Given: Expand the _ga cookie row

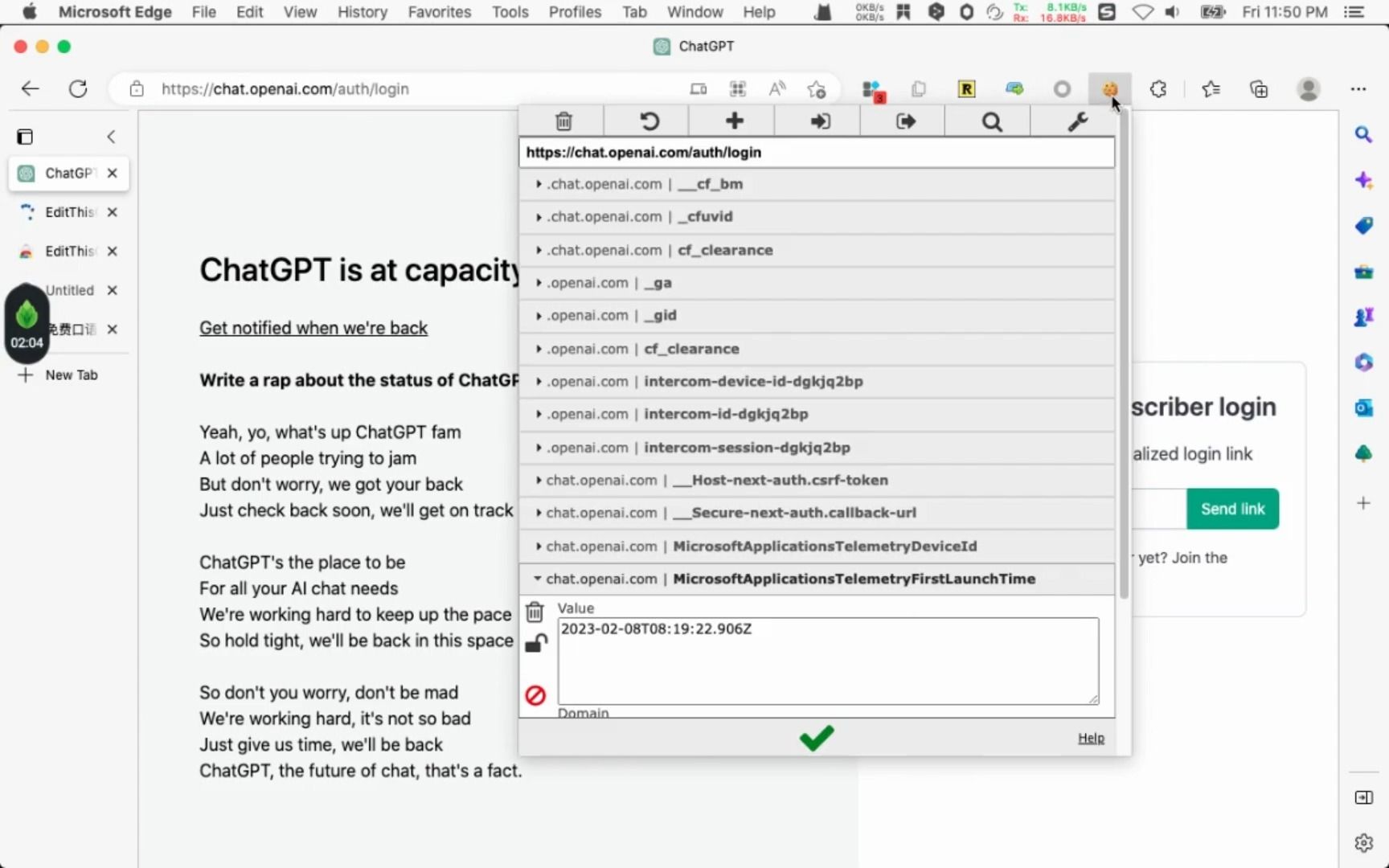Looking at the screenshot, I should [x=817, y=283].
